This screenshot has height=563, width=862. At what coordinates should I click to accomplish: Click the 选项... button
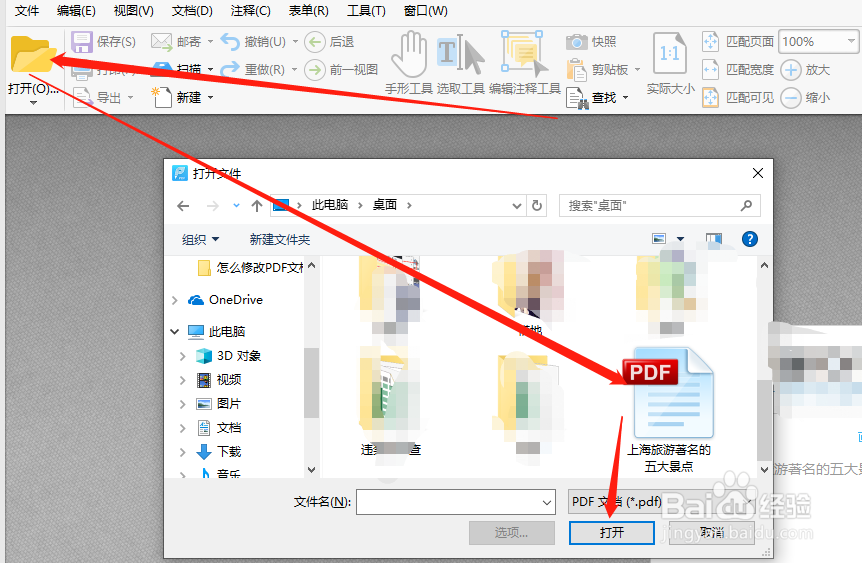[511, 532]
